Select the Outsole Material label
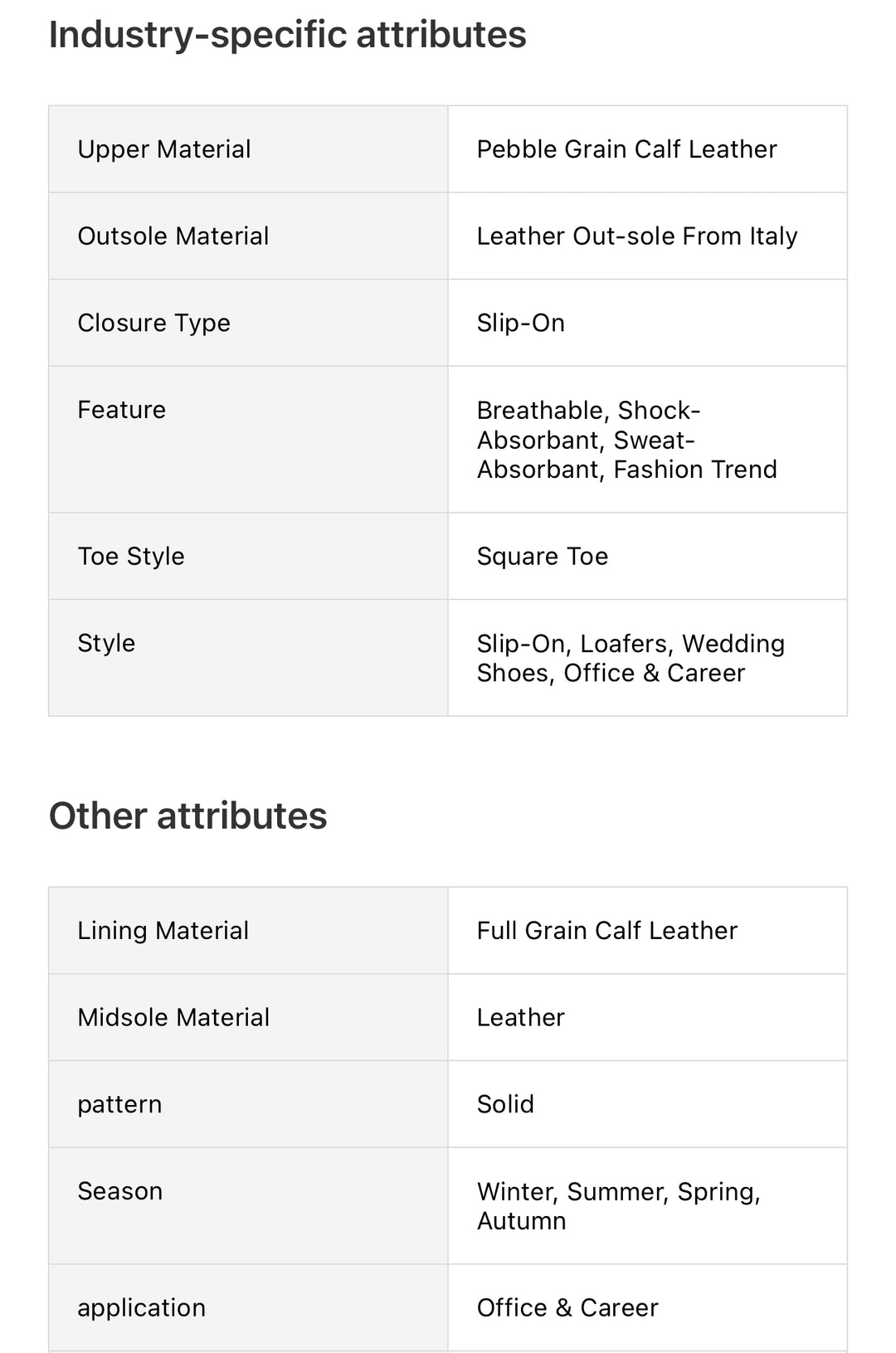896x1353 pixels. point(173,236)
